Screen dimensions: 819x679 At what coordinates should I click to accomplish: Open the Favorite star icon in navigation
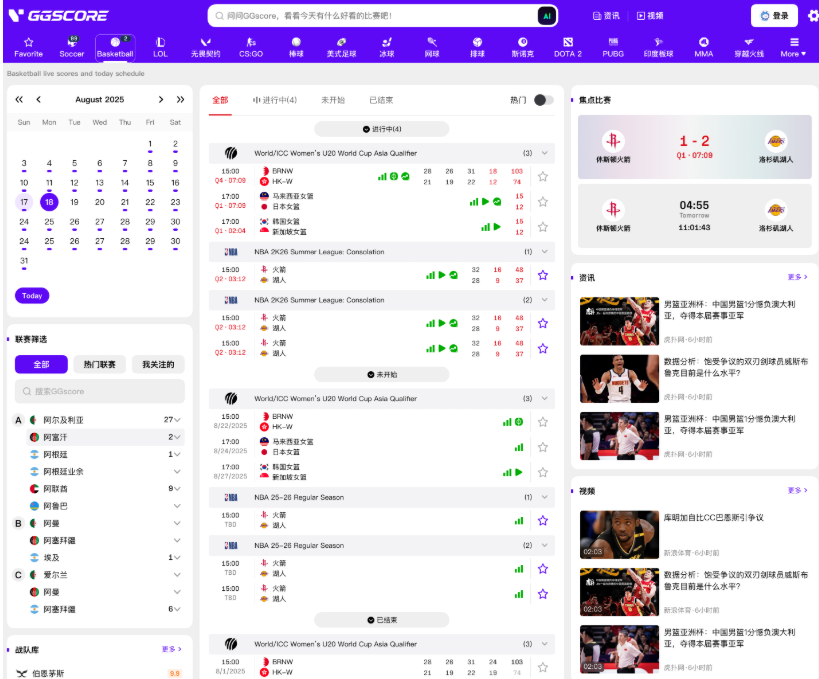pyautogui.click(x=28, y=42)
